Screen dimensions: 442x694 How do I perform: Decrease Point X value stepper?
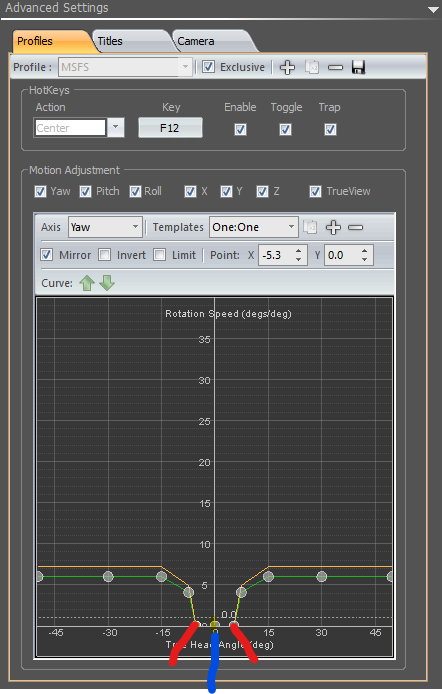[299, 259]
